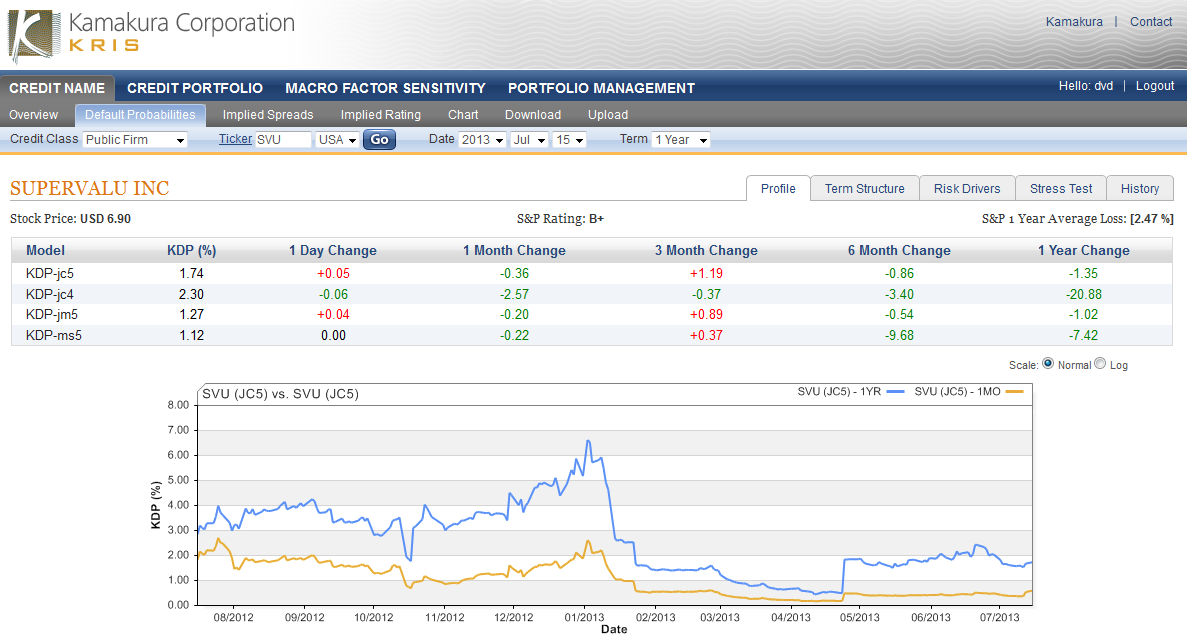Switch to the History tab
This screenshot has width=1187, height=639.
coord(1140,189)
